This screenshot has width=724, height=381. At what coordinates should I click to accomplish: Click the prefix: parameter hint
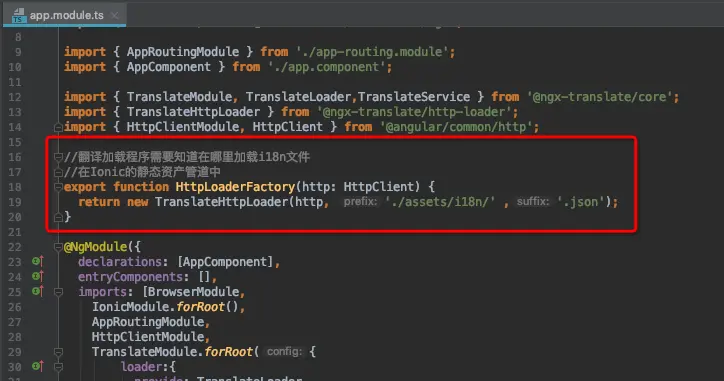pyautogui.click(x=360, y=202)
